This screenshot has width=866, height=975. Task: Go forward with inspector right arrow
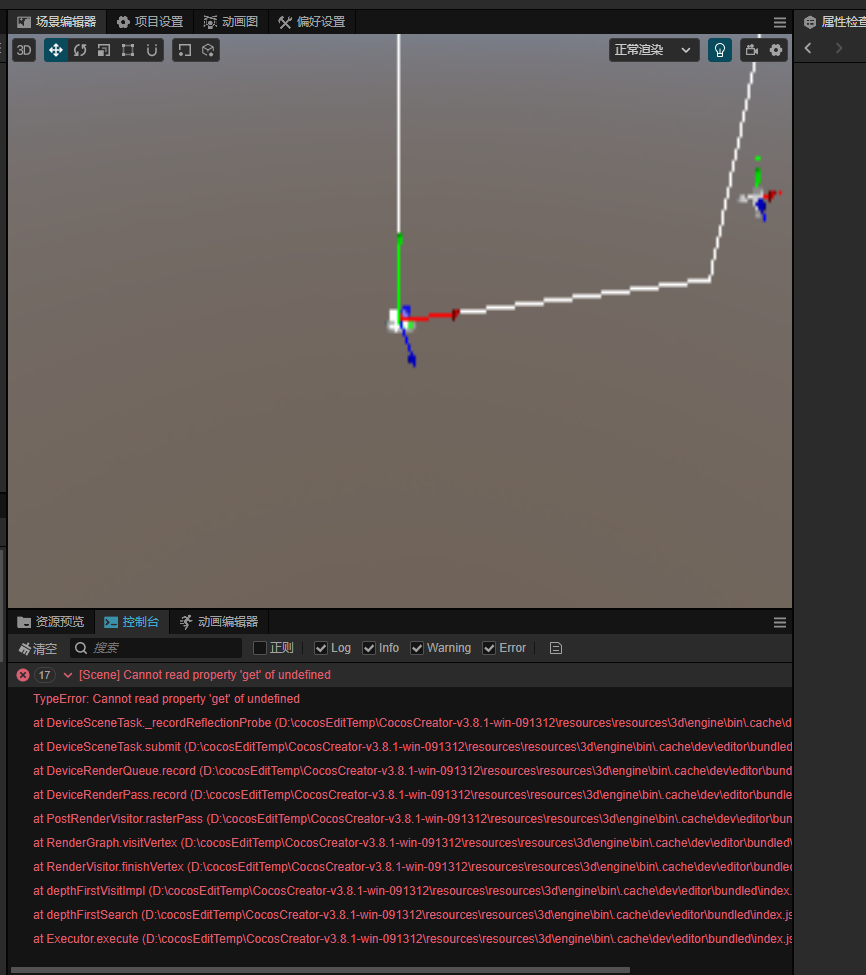pos(839,48)
